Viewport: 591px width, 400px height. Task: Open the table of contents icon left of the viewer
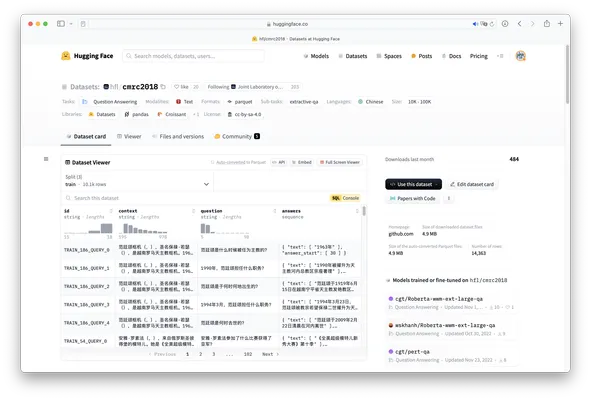(x=46, y=159)
